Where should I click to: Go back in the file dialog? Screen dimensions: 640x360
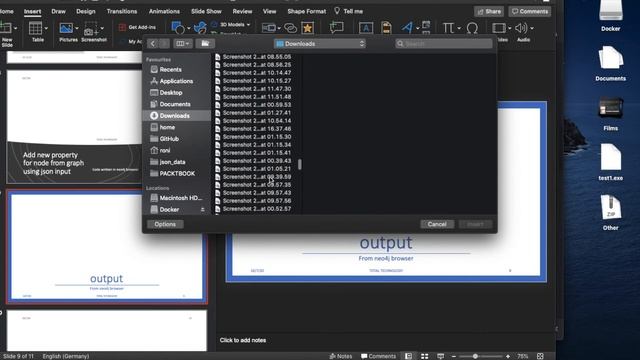click(153, 44)
